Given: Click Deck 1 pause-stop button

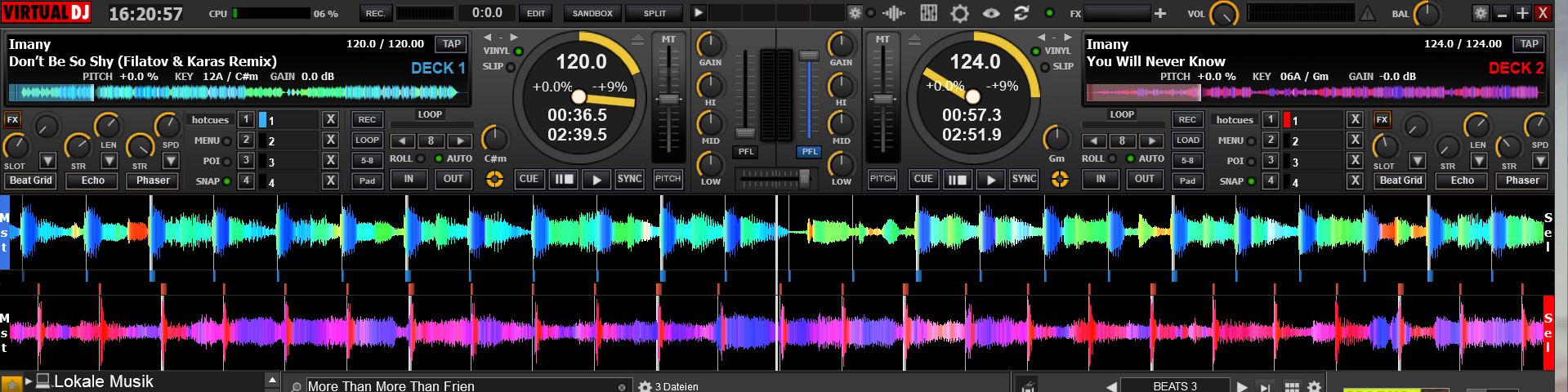Looking at the screenshot, I should coord(563,179).
